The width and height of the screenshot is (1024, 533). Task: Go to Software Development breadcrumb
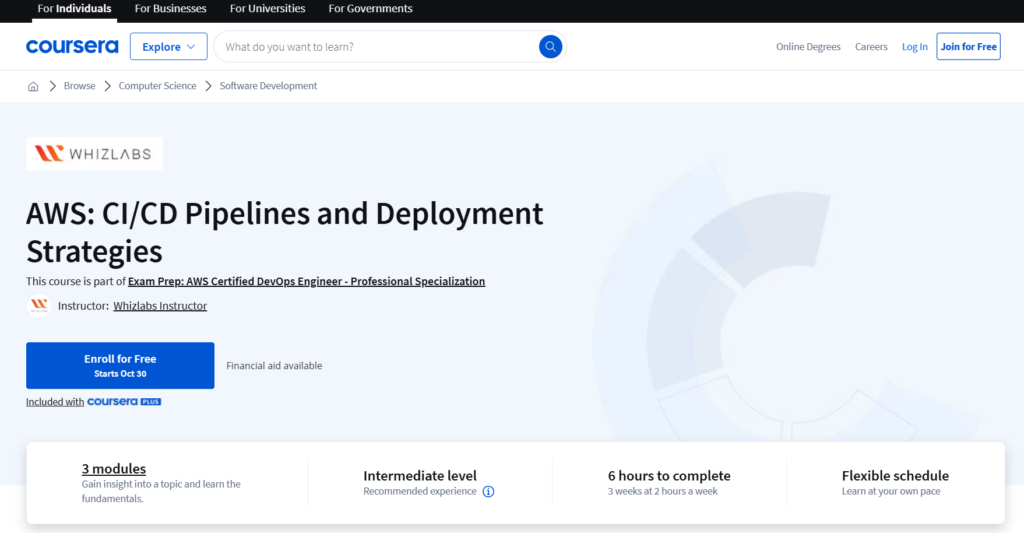click(268, 86)
